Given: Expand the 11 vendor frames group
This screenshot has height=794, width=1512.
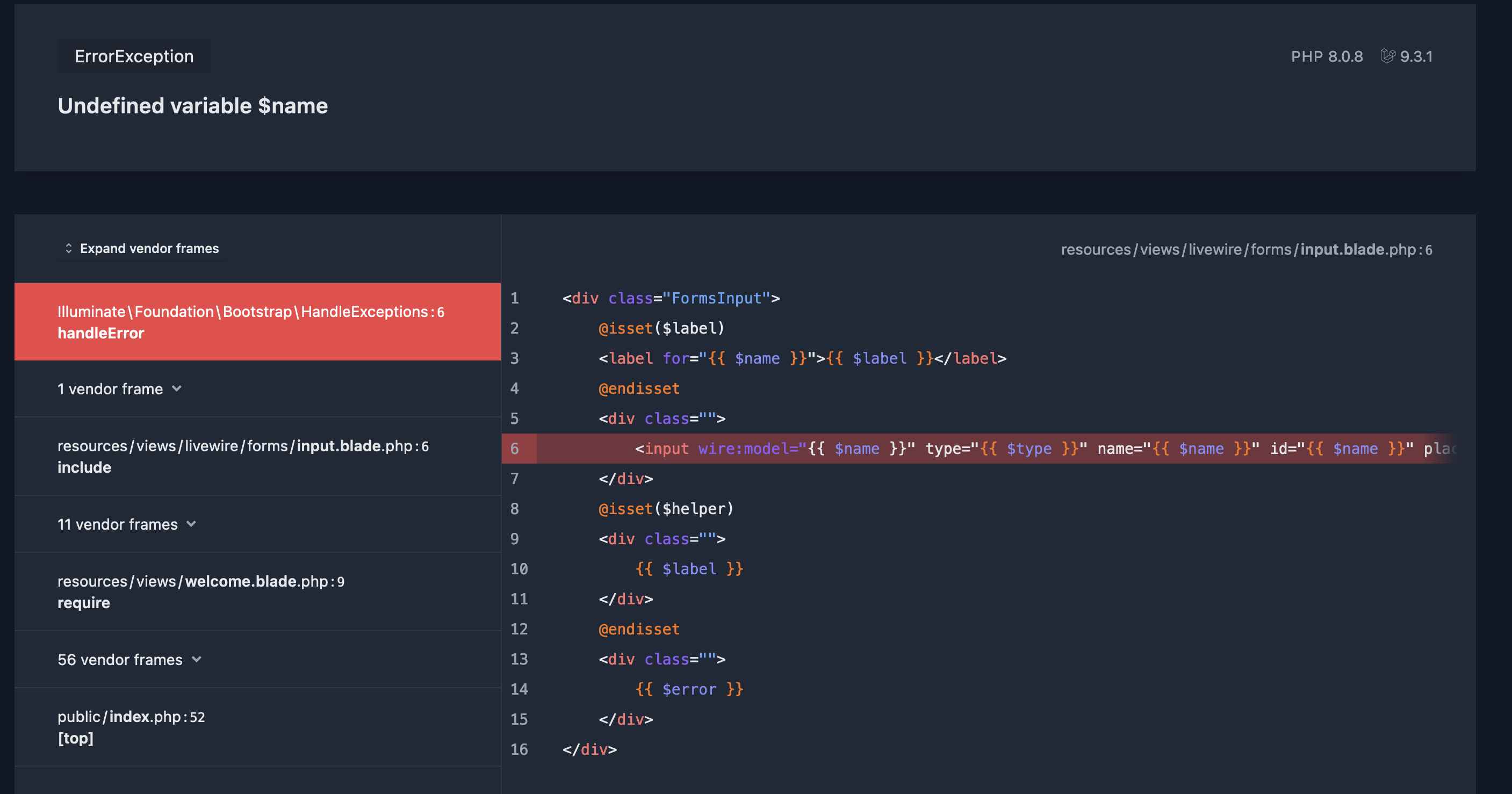Looking at the screenshot, I should (258, 524).
